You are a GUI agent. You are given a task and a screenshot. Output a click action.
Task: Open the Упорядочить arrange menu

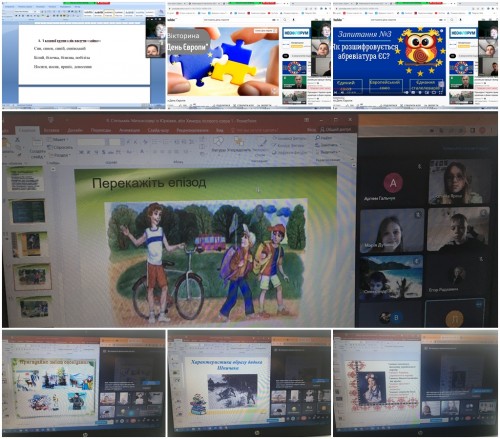pyautogui.click(x=239, y=144)
